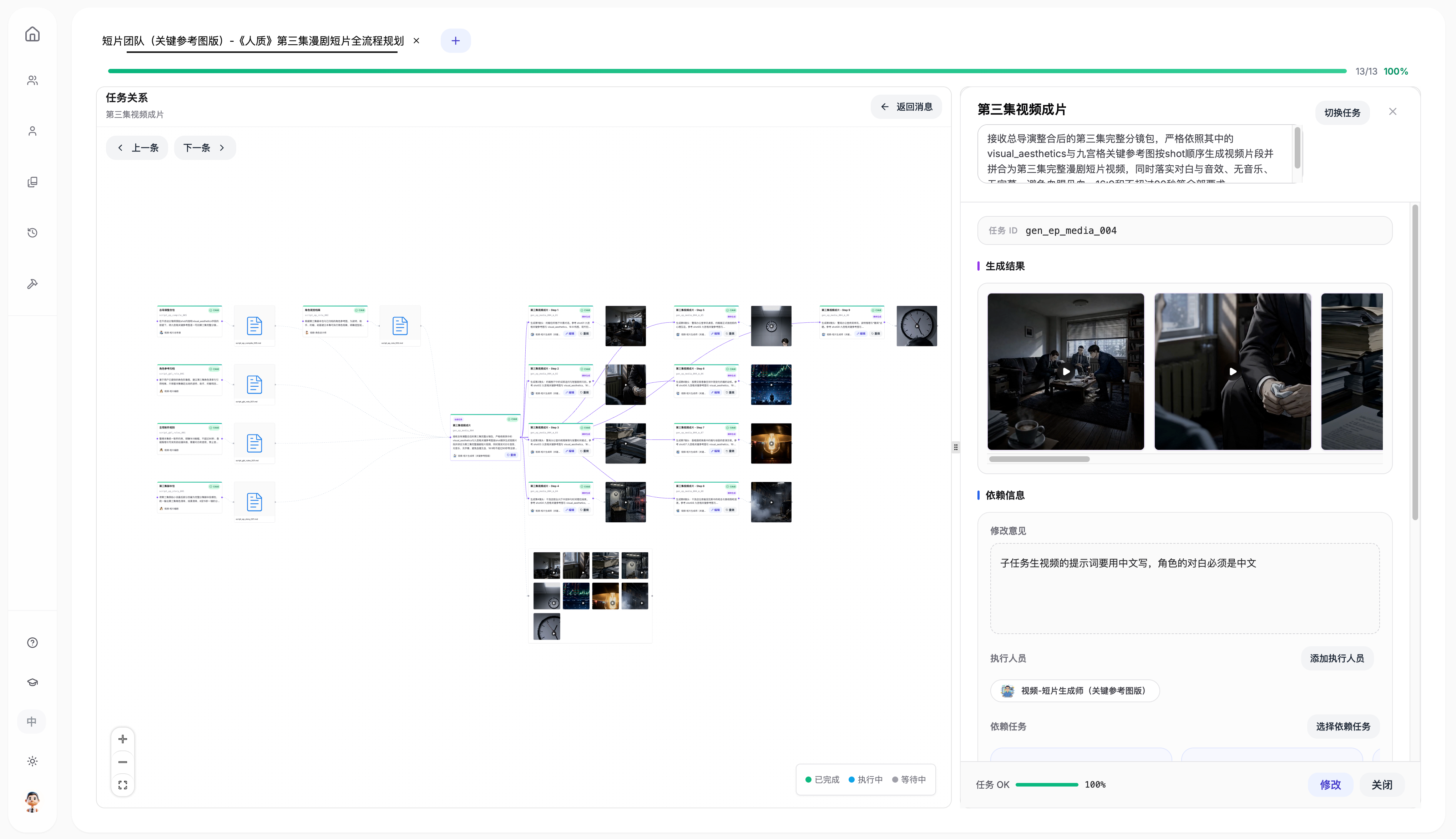Open the stacked library icon in sidebar
The width and height of the screenshot is (1456, 839).
(32, 182)
